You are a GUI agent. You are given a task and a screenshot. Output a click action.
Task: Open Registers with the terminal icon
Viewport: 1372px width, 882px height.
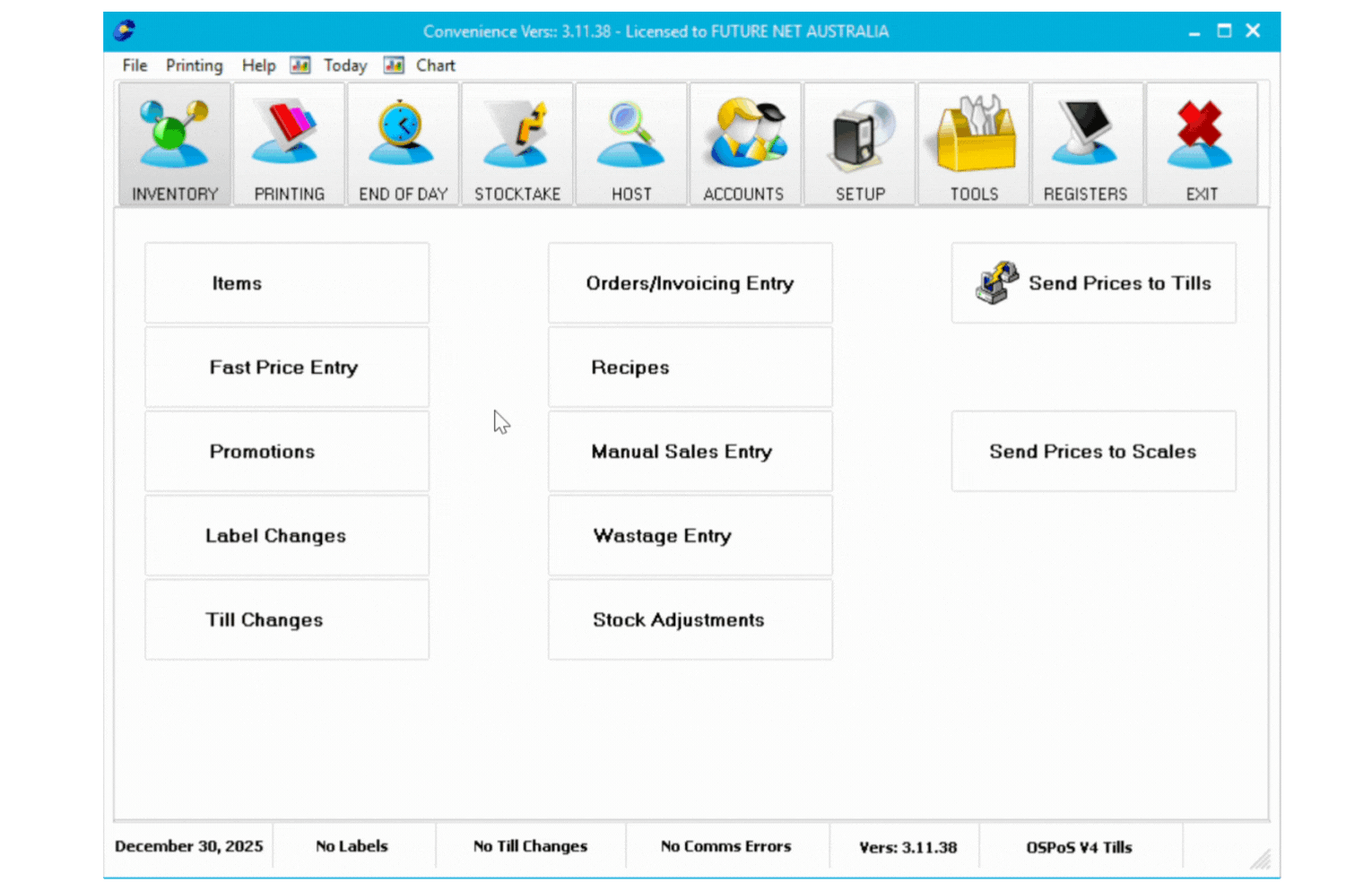tap(1087, 143)
